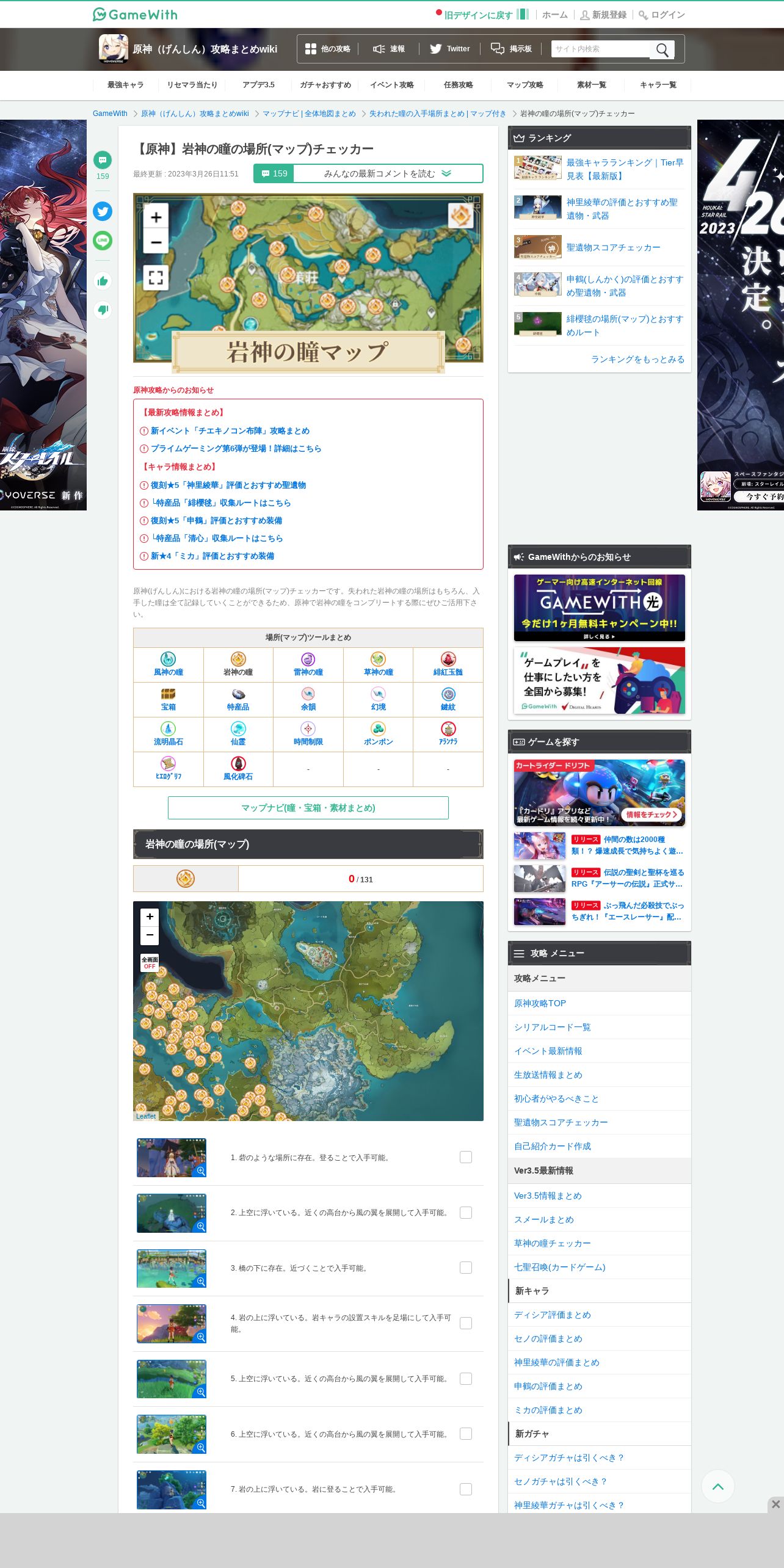
Task: Open リセマラ当たり nav menu
Action: 192,85
